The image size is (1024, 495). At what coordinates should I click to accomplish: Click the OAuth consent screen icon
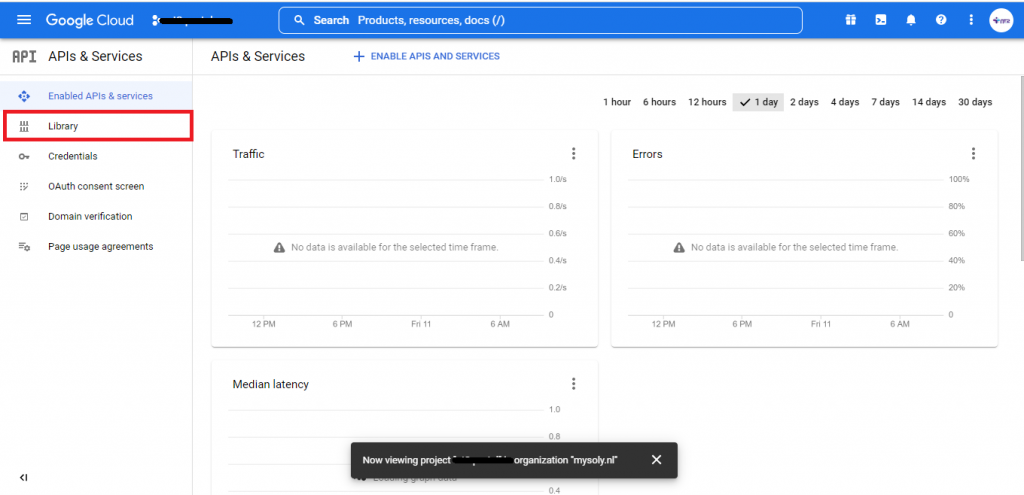[24, 187]
